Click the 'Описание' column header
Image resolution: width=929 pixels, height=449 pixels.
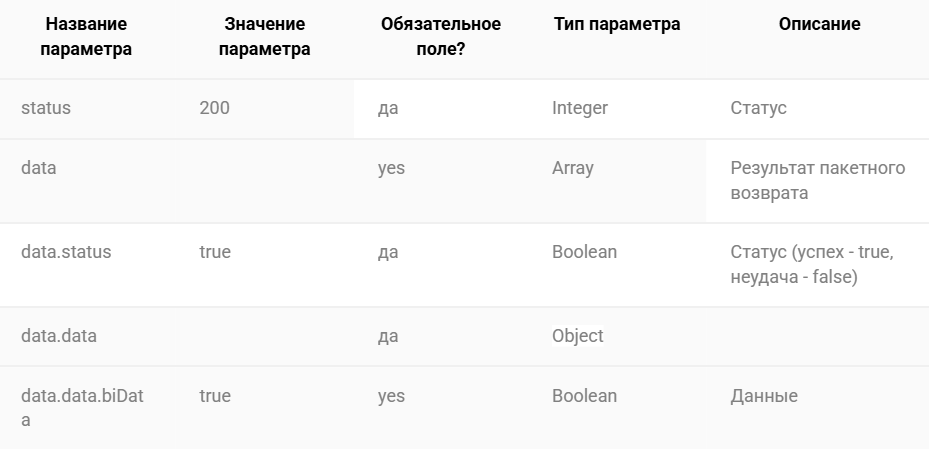(x=819, y=24)
